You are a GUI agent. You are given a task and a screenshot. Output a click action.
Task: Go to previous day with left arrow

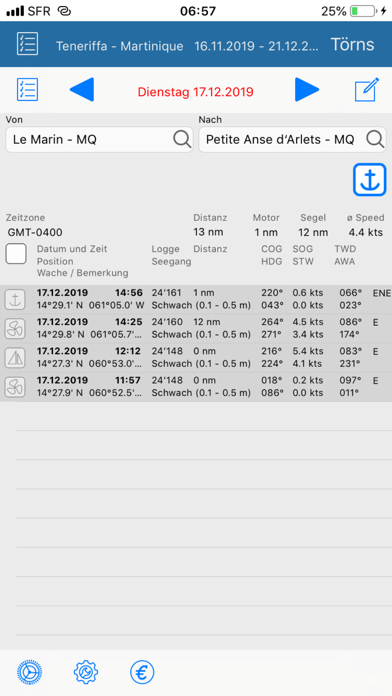pos(82,90)
